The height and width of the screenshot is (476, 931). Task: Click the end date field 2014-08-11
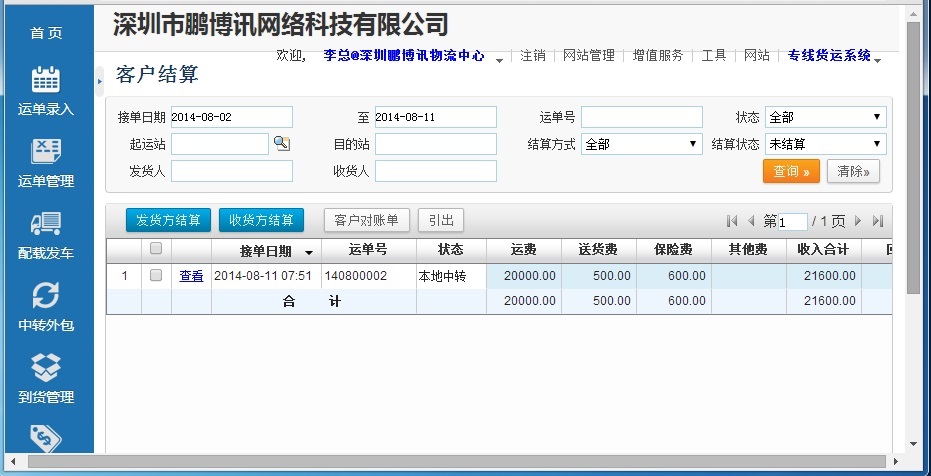[436, 117]
